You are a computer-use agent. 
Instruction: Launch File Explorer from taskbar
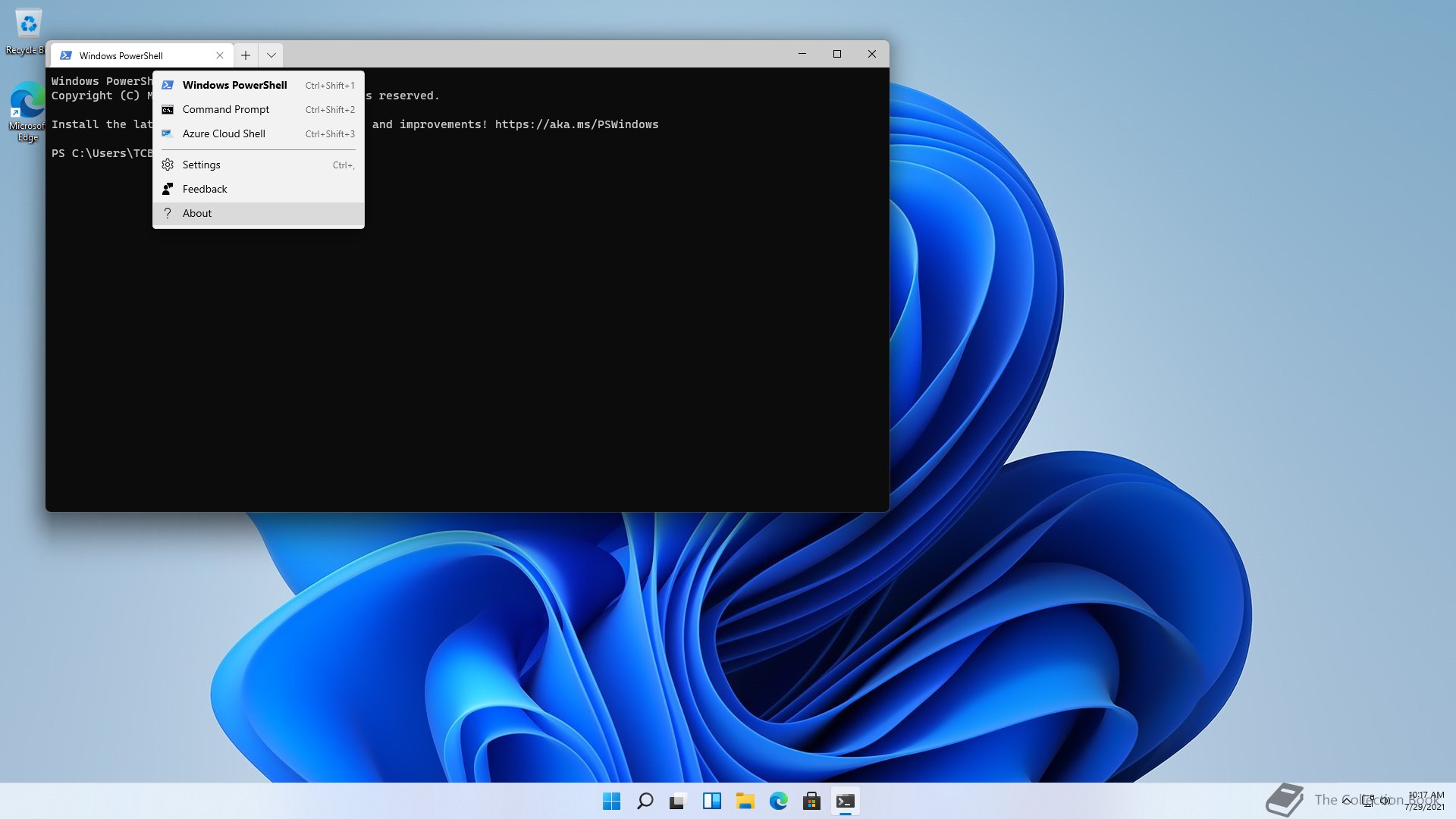click(745, 801)
